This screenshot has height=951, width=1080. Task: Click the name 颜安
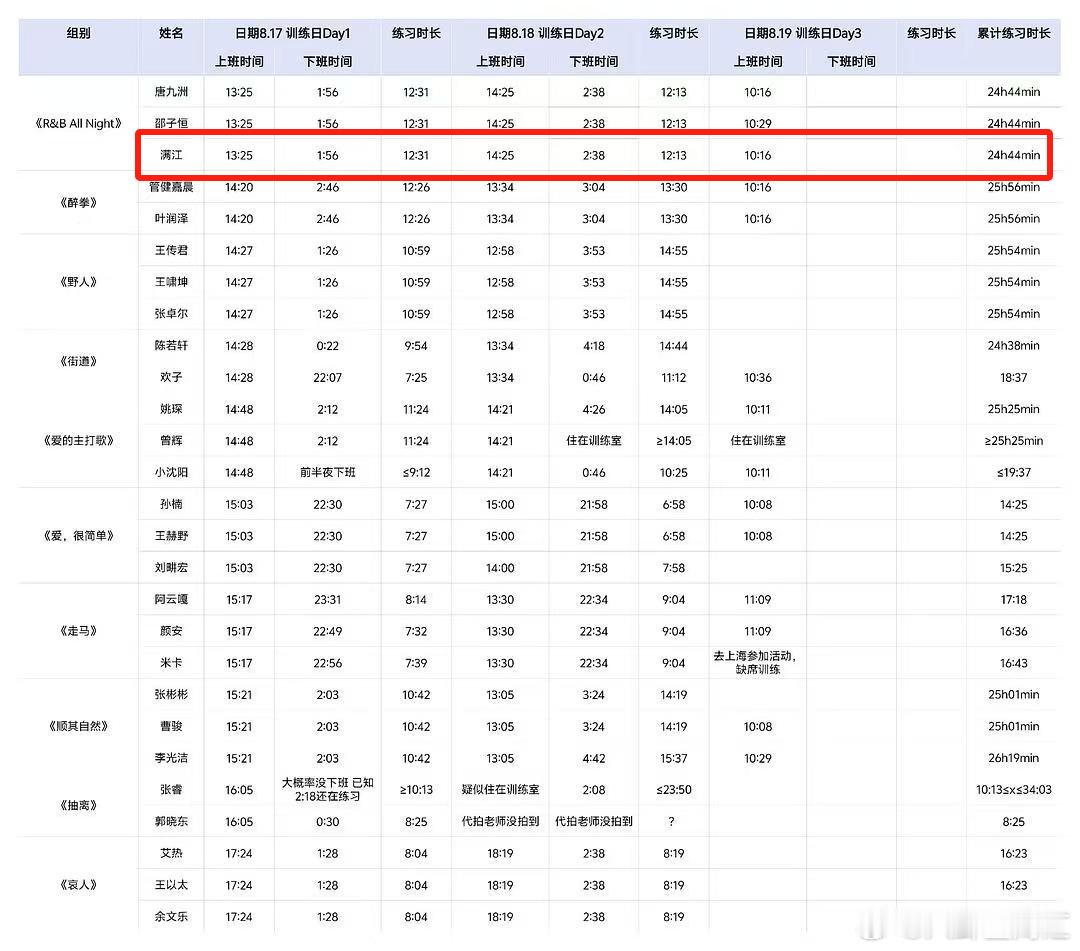click(x=171, y=631)
